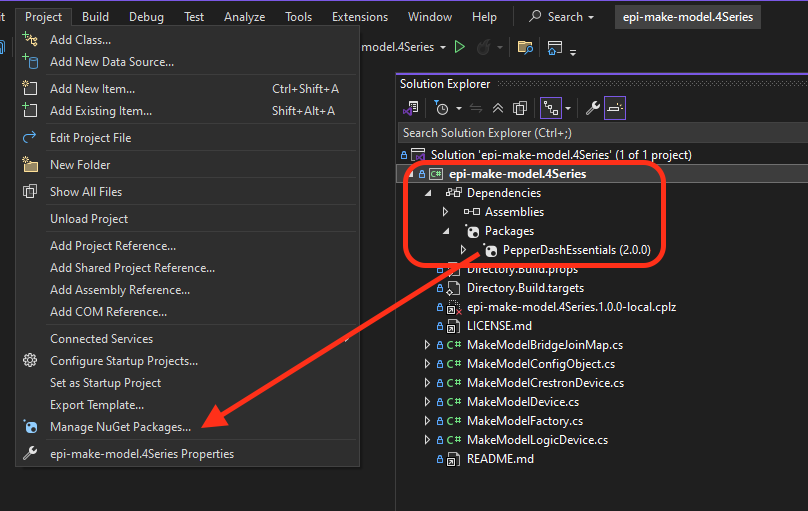
Task: Expand the PepperDashEssentials (2.0.0) package
Action: tap(463, 250)
